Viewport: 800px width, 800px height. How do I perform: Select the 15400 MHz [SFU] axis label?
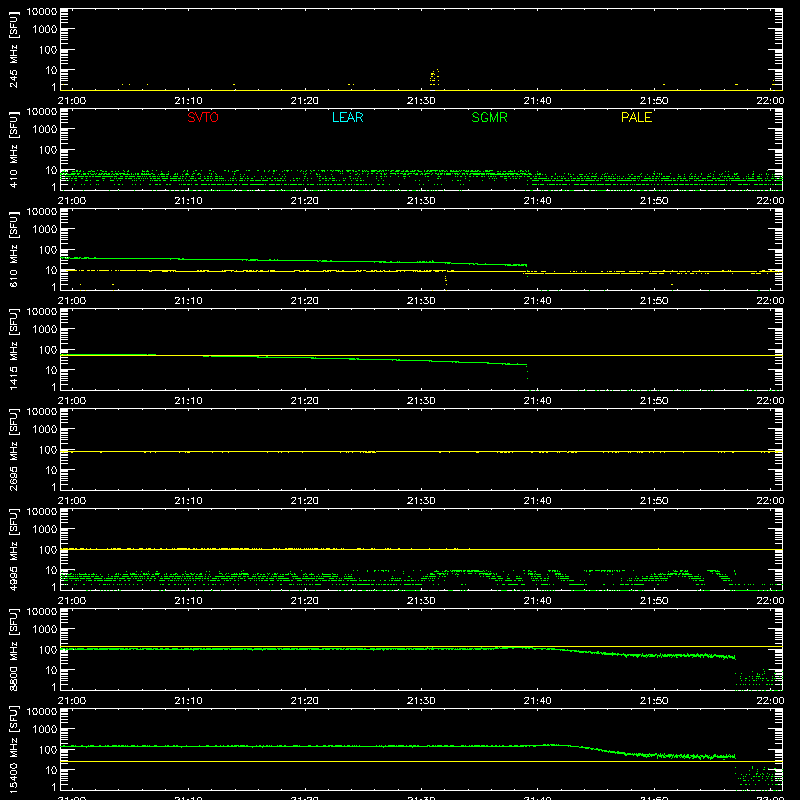click(13, 749)
